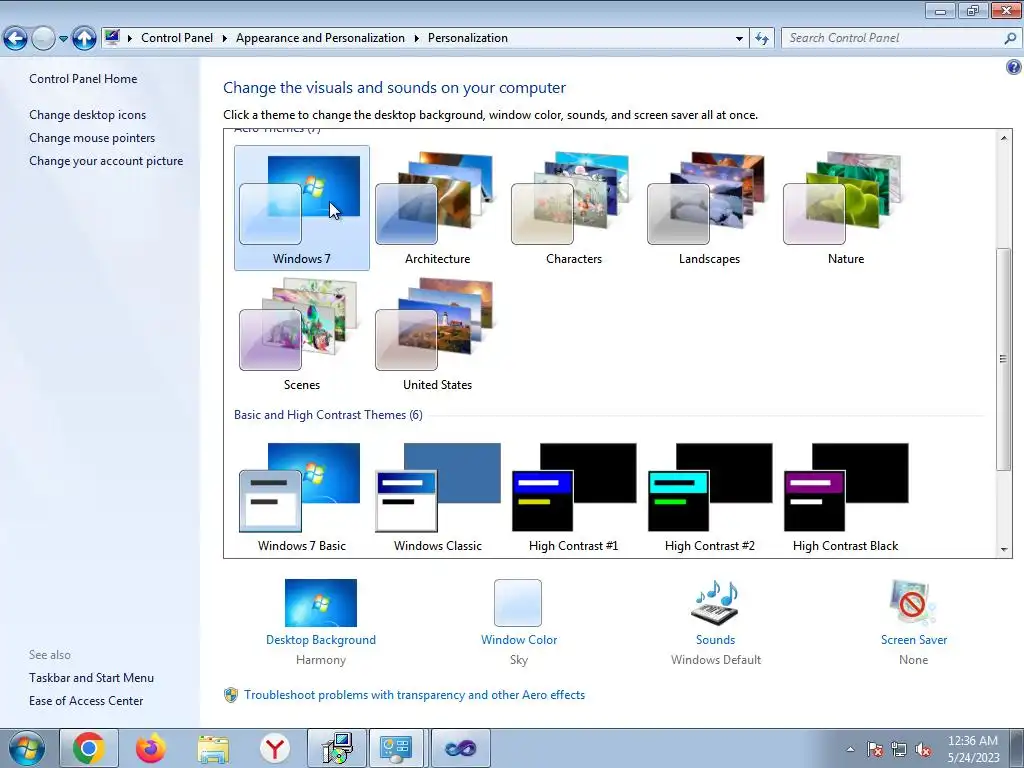Screen dimensions: 1024x768
Task: Apply the Windows Classic theme
Action: (x=438, y=498)
